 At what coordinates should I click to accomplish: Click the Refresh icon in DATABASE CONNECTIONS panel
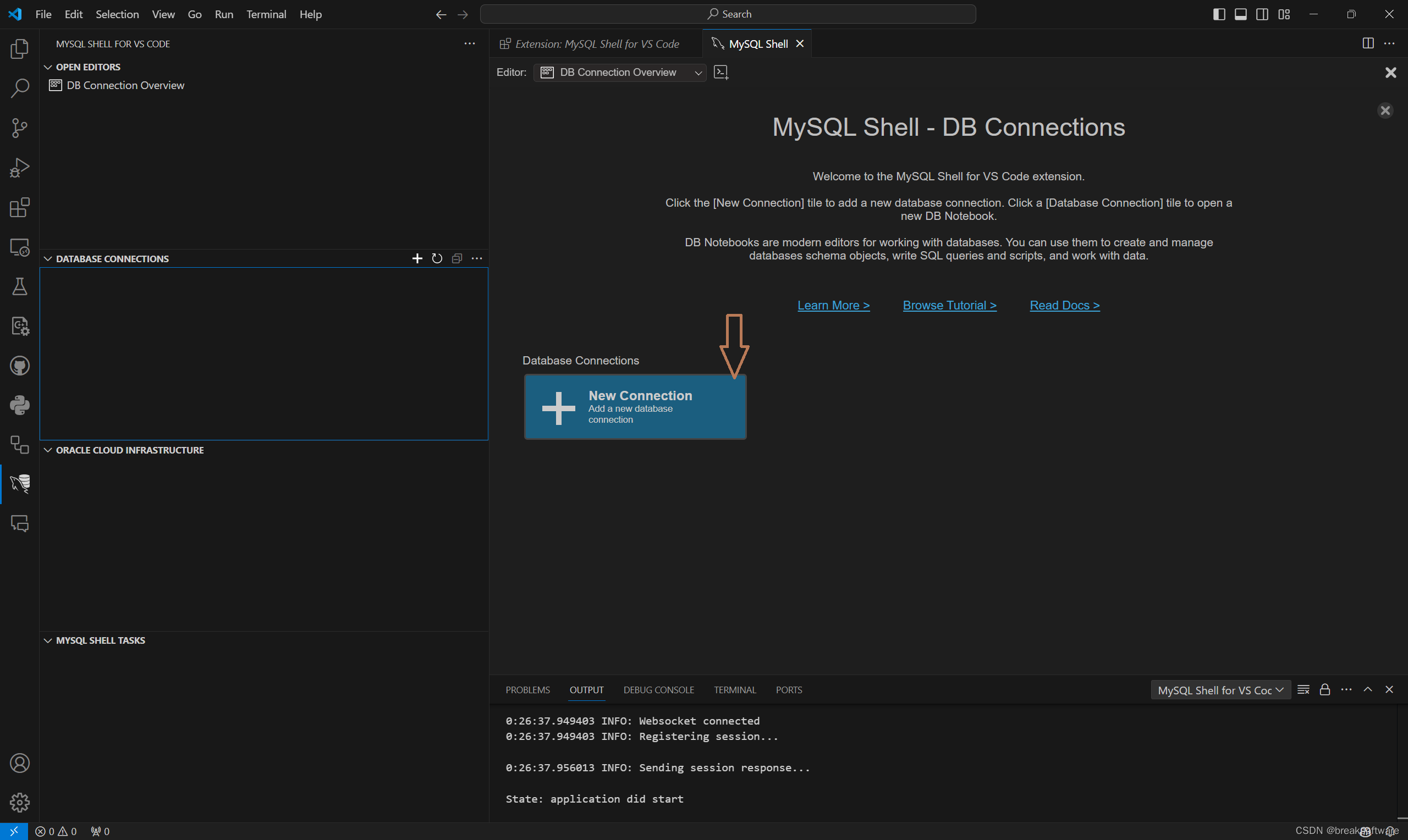pos(437,258)
